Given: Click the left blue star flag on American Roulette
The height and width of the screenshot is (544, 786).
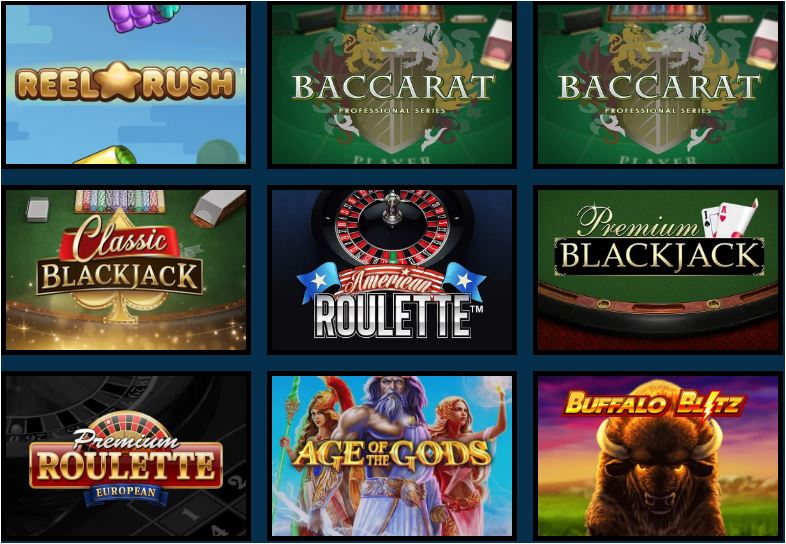Looking at the screenshot, I should pos(318,282).
